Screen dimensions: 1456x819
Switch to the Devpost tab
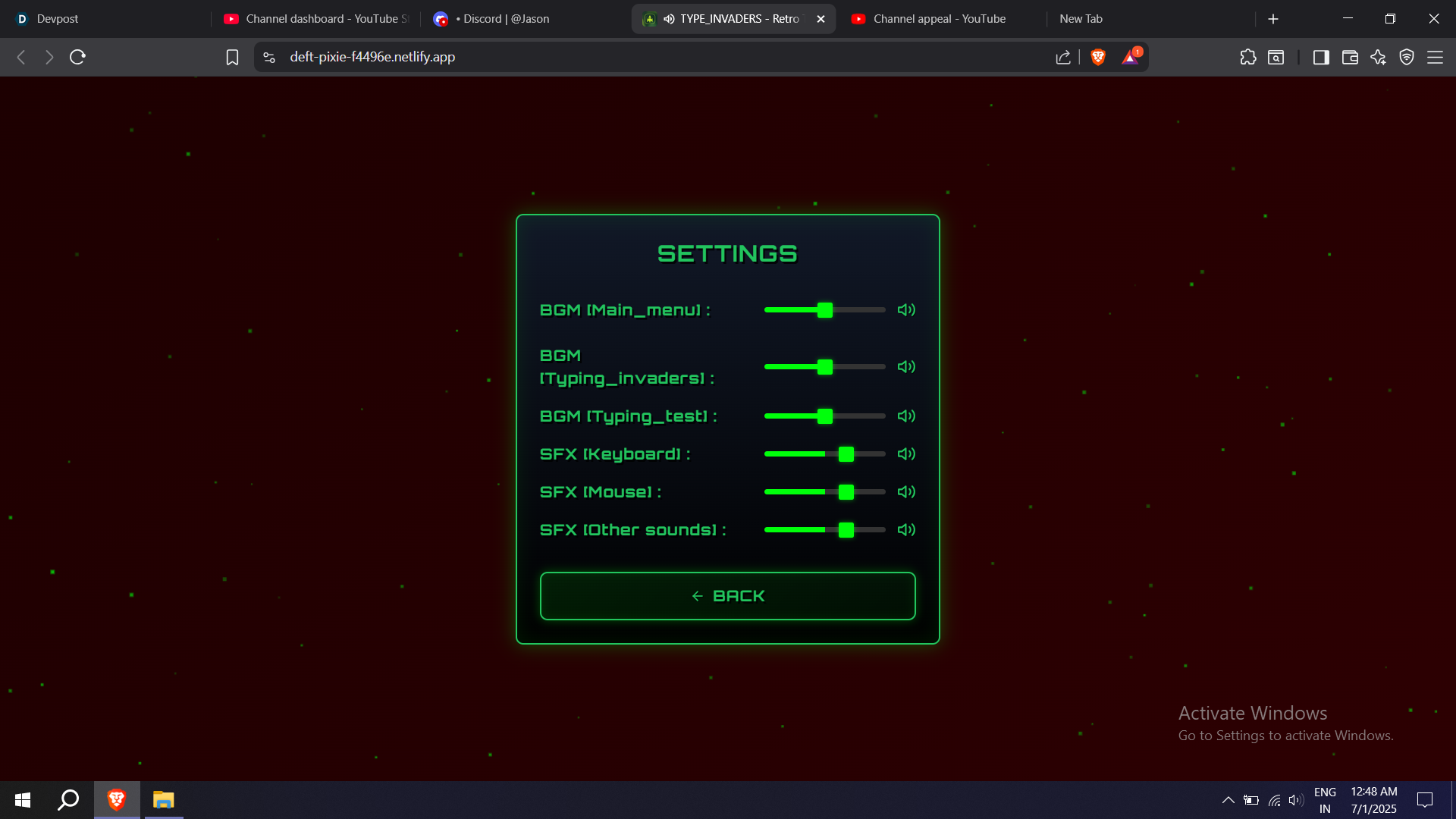[58, 19]
